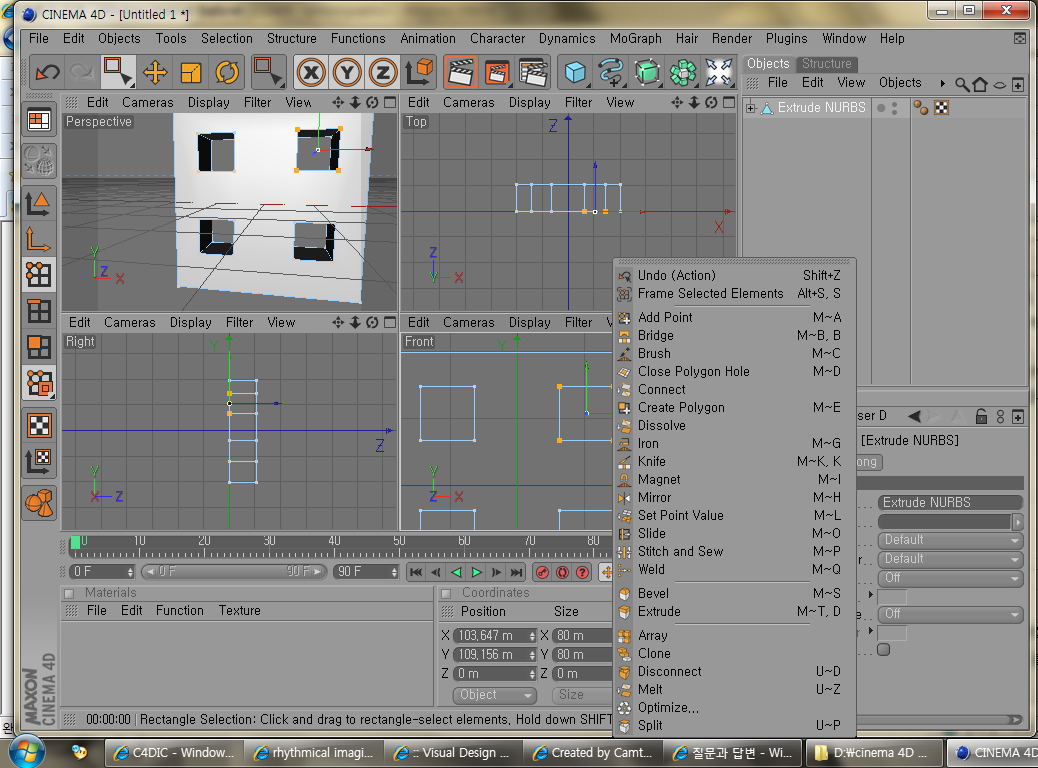Open Texture menu in Materials panel
The height and width of the screenshot is (768, 1038).
[240, 610]
